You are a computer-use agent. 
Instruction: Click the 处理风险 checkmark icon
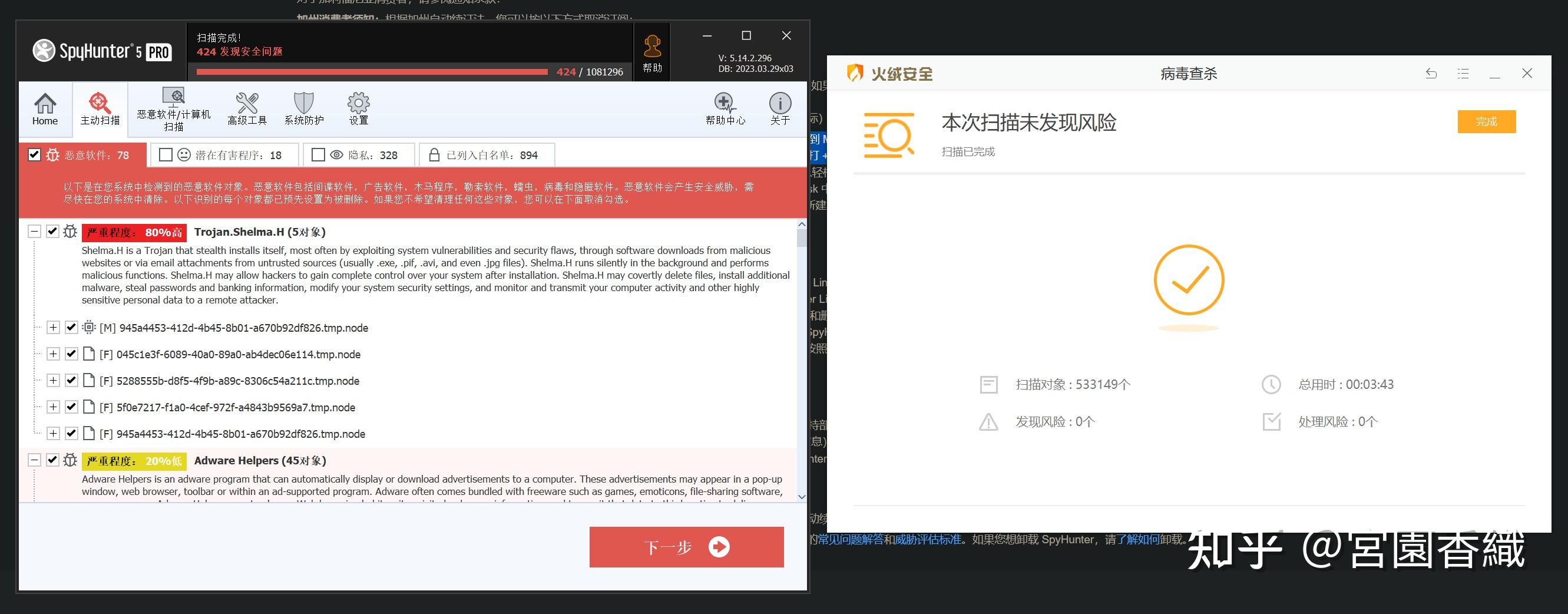[x=1271, y=421]
